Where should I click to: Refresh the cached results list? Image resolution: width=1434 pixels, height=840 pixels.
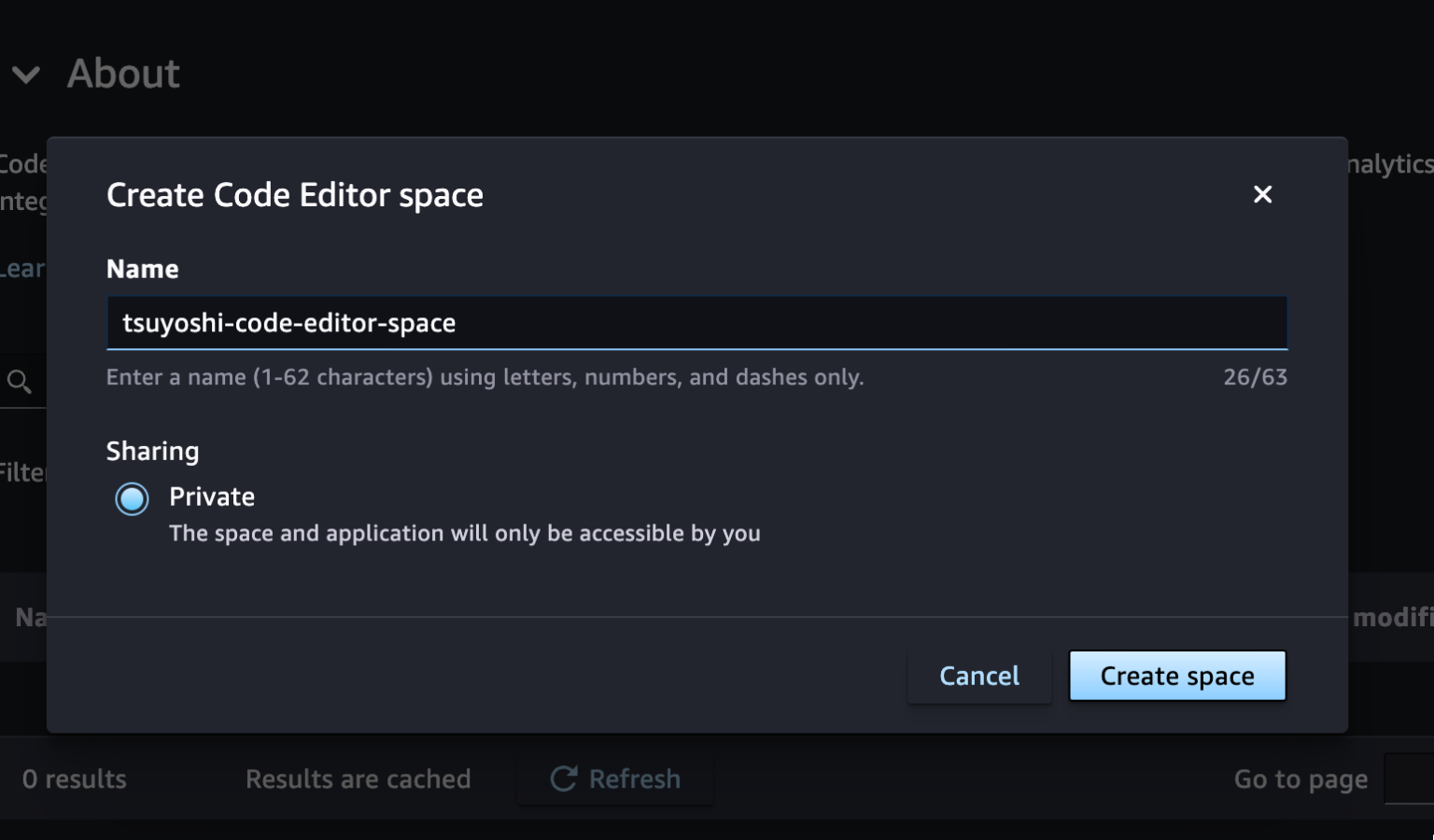[614, 778]
